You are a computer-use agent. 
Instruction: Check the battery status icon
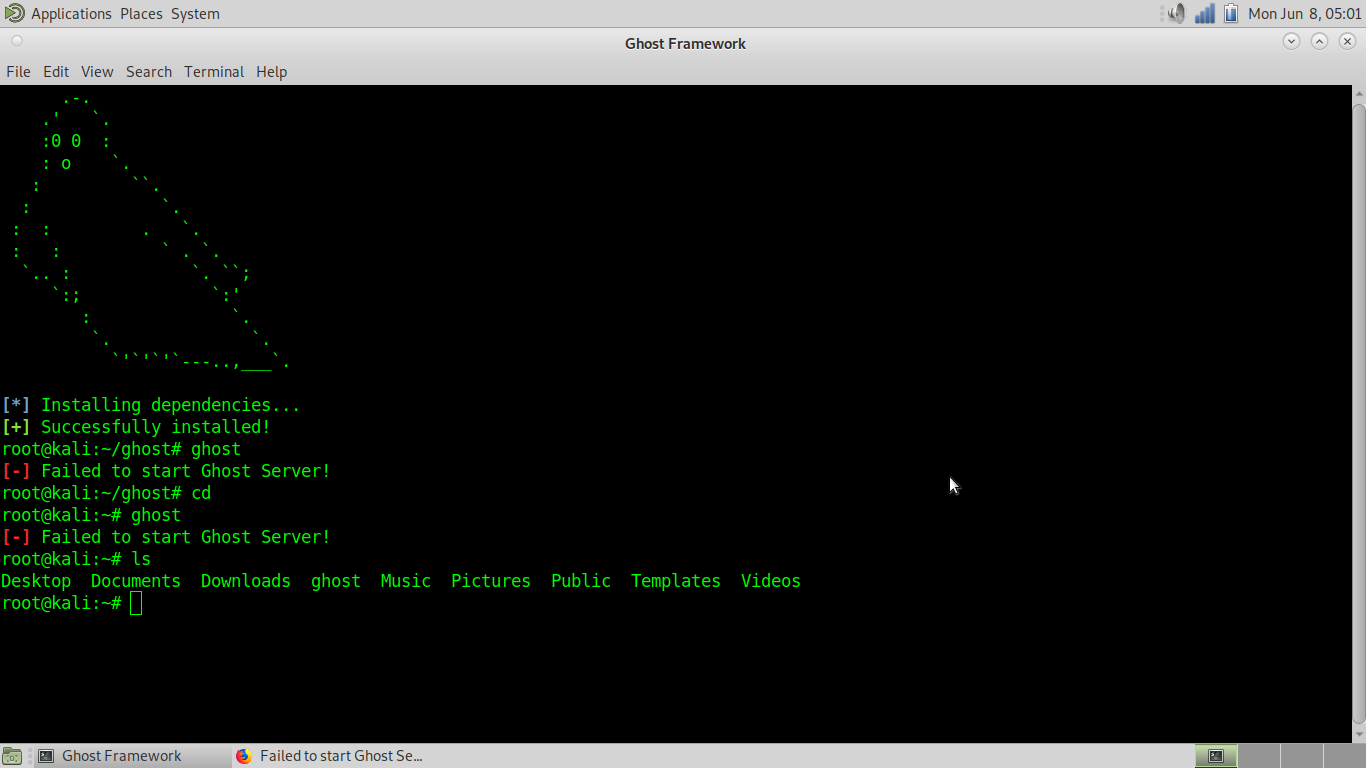[x=1229, y=13]
